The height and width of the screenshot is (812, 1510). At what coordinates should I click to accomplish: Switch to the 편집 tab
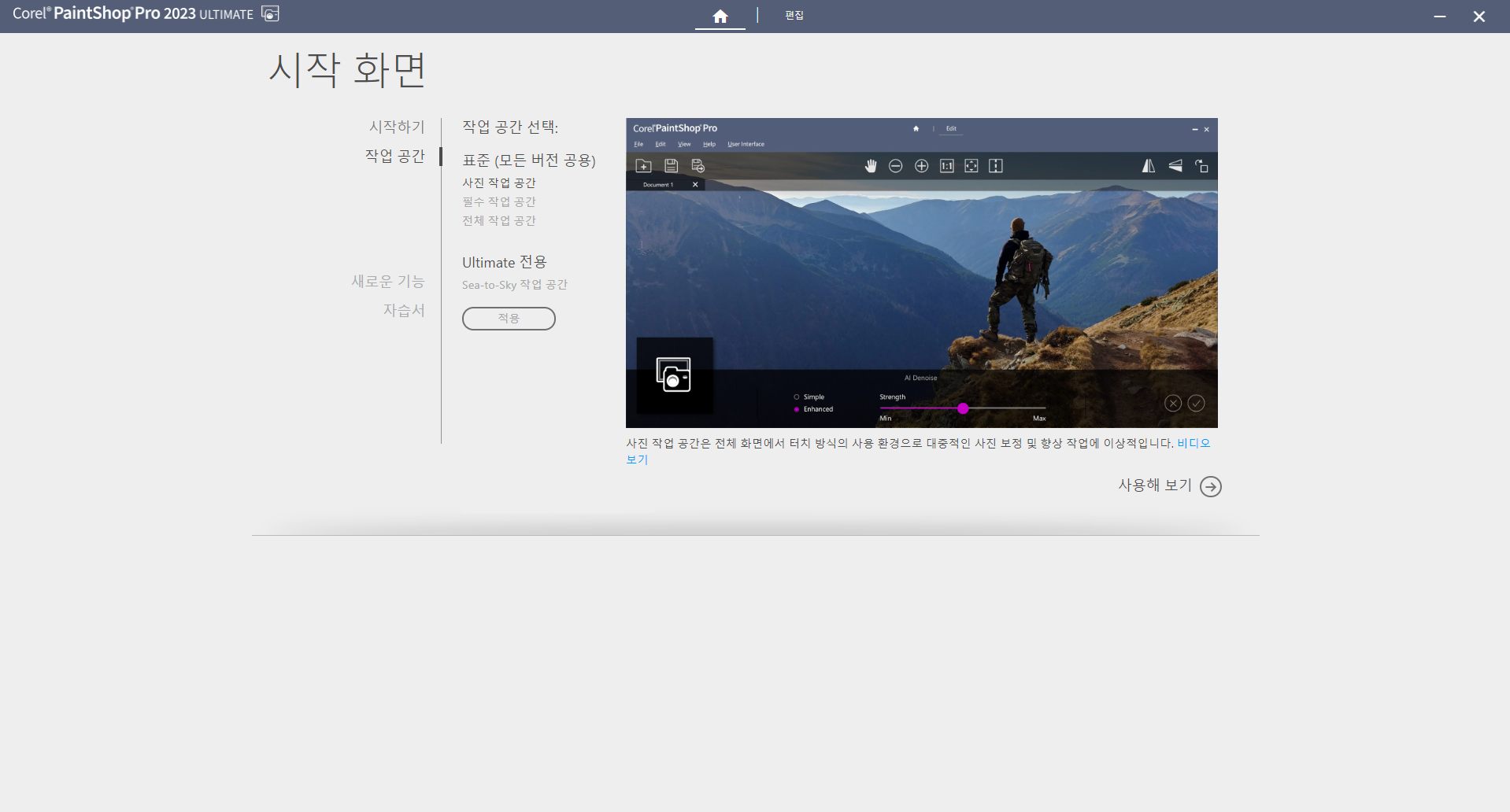coord(794,15)
